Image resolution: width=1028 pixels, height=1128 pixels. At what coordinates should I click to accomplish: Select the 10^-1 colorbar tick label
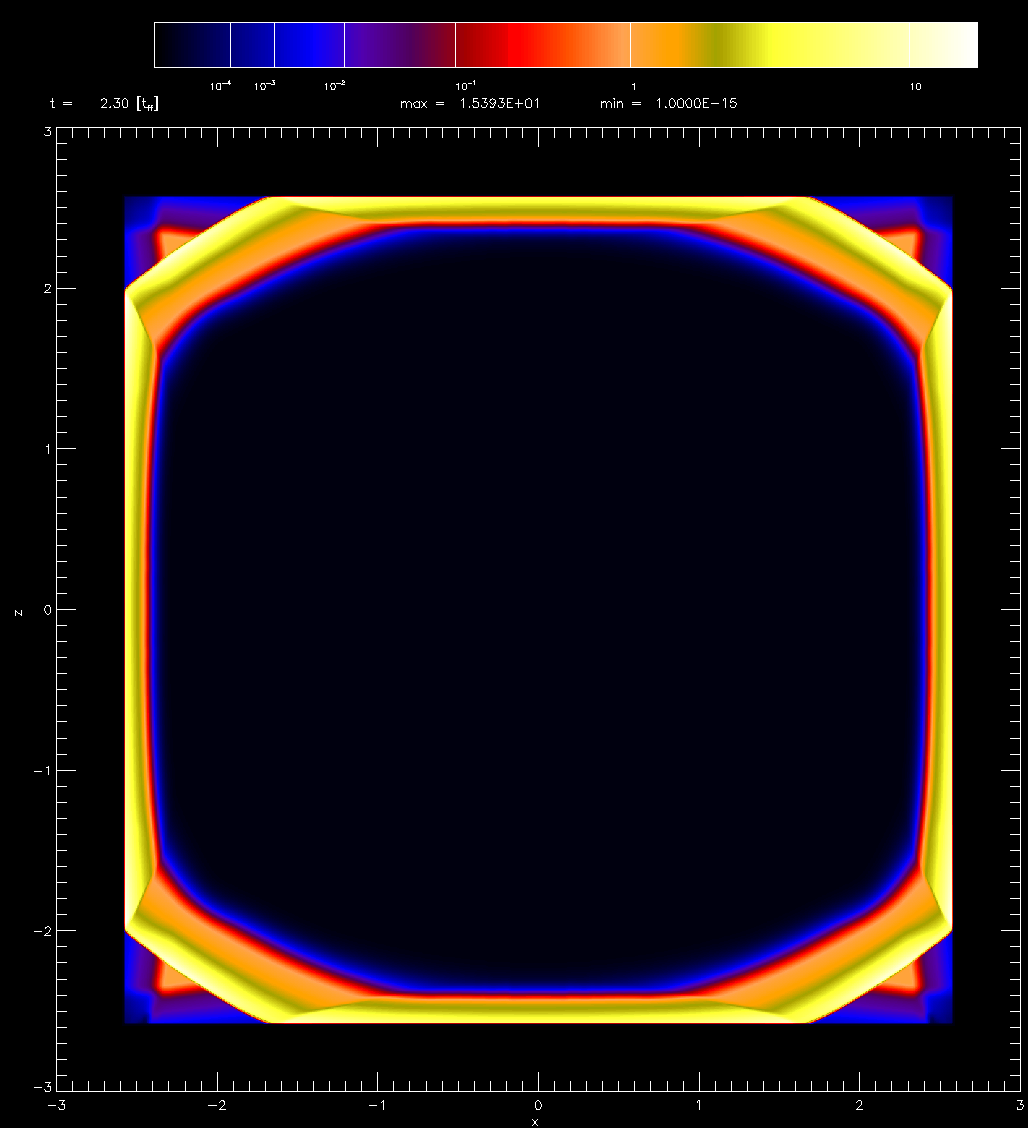click(x=465, y=87)
